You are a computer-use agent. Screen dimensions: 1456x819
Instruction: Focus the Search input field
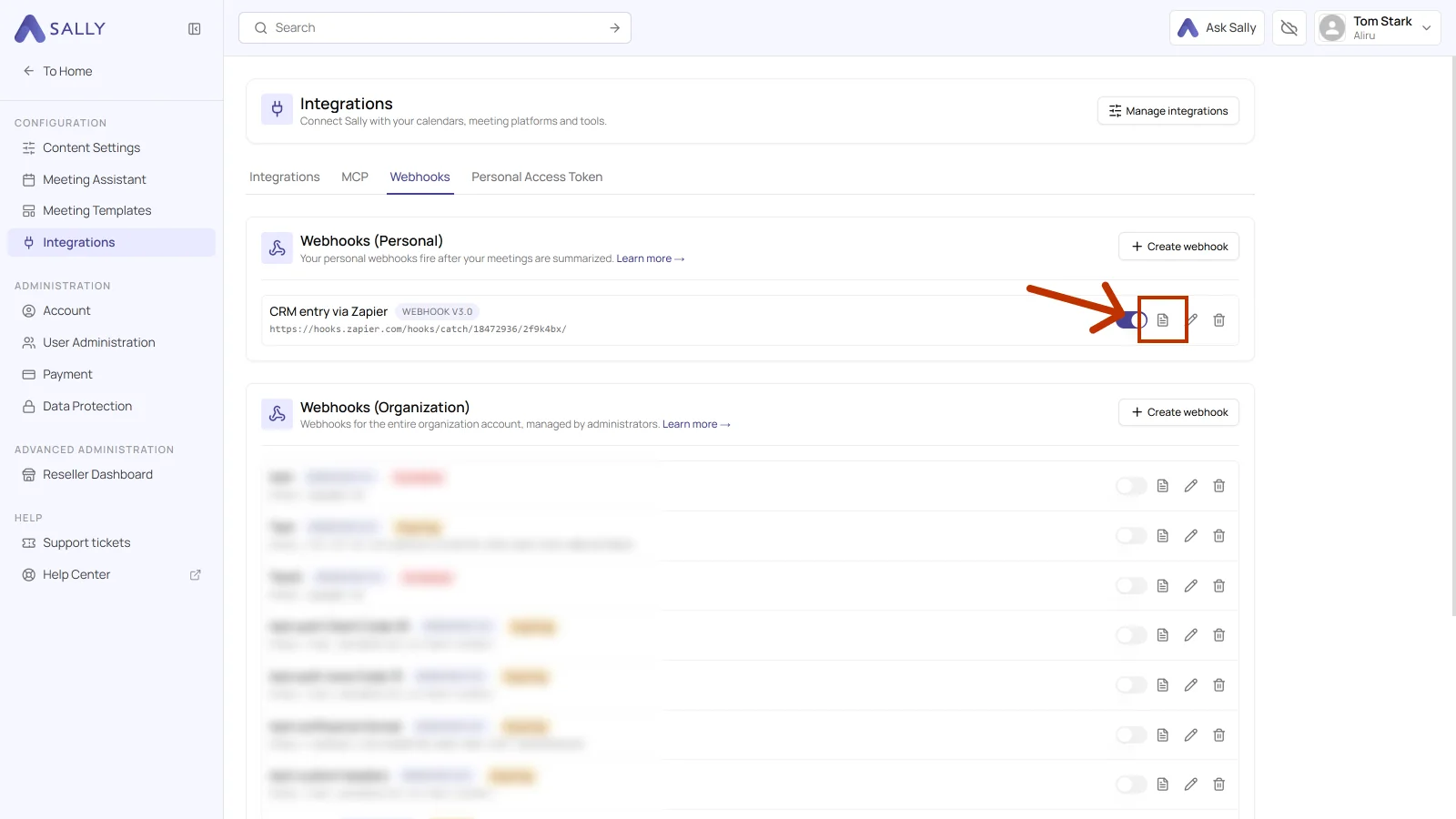(x=435, y=28)
